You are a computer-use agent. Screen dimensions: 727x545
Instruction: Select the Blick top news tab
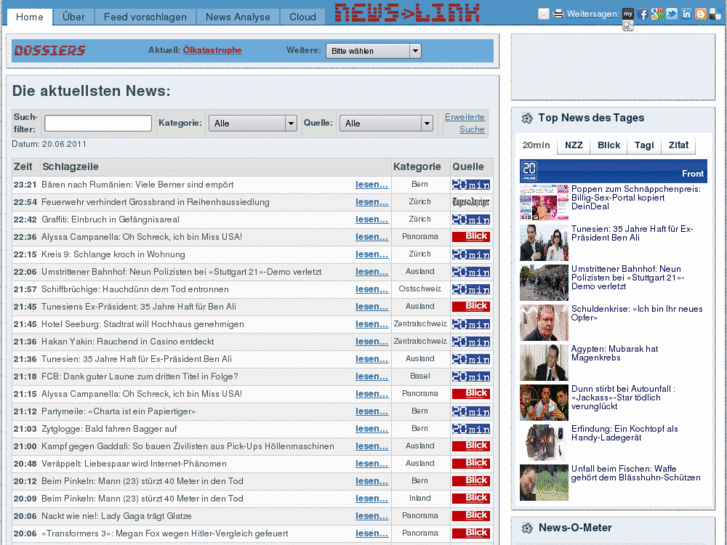coord(609,145)
